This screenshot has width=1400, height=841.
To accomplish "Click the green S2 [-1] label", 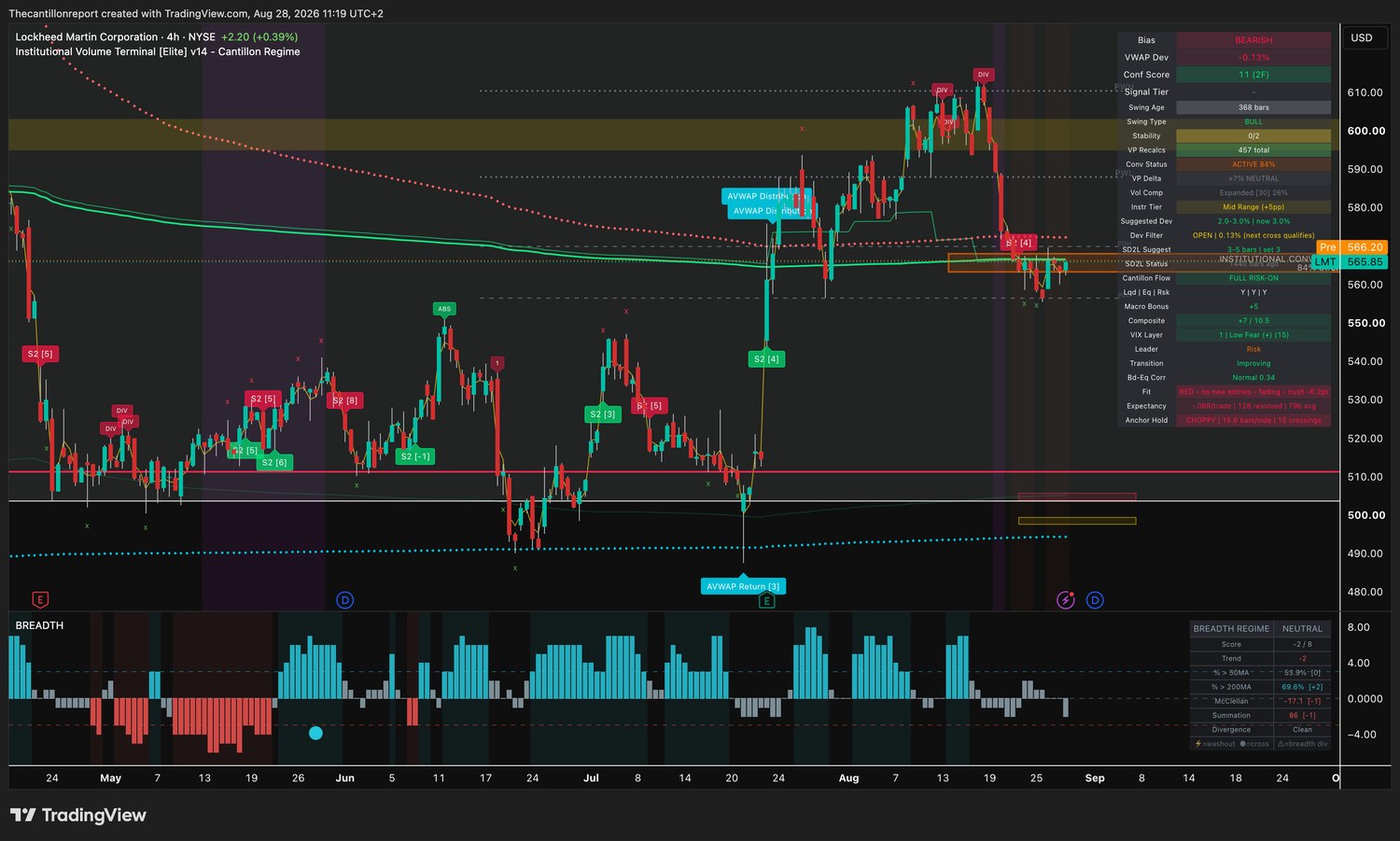I will tap(415, 456).
